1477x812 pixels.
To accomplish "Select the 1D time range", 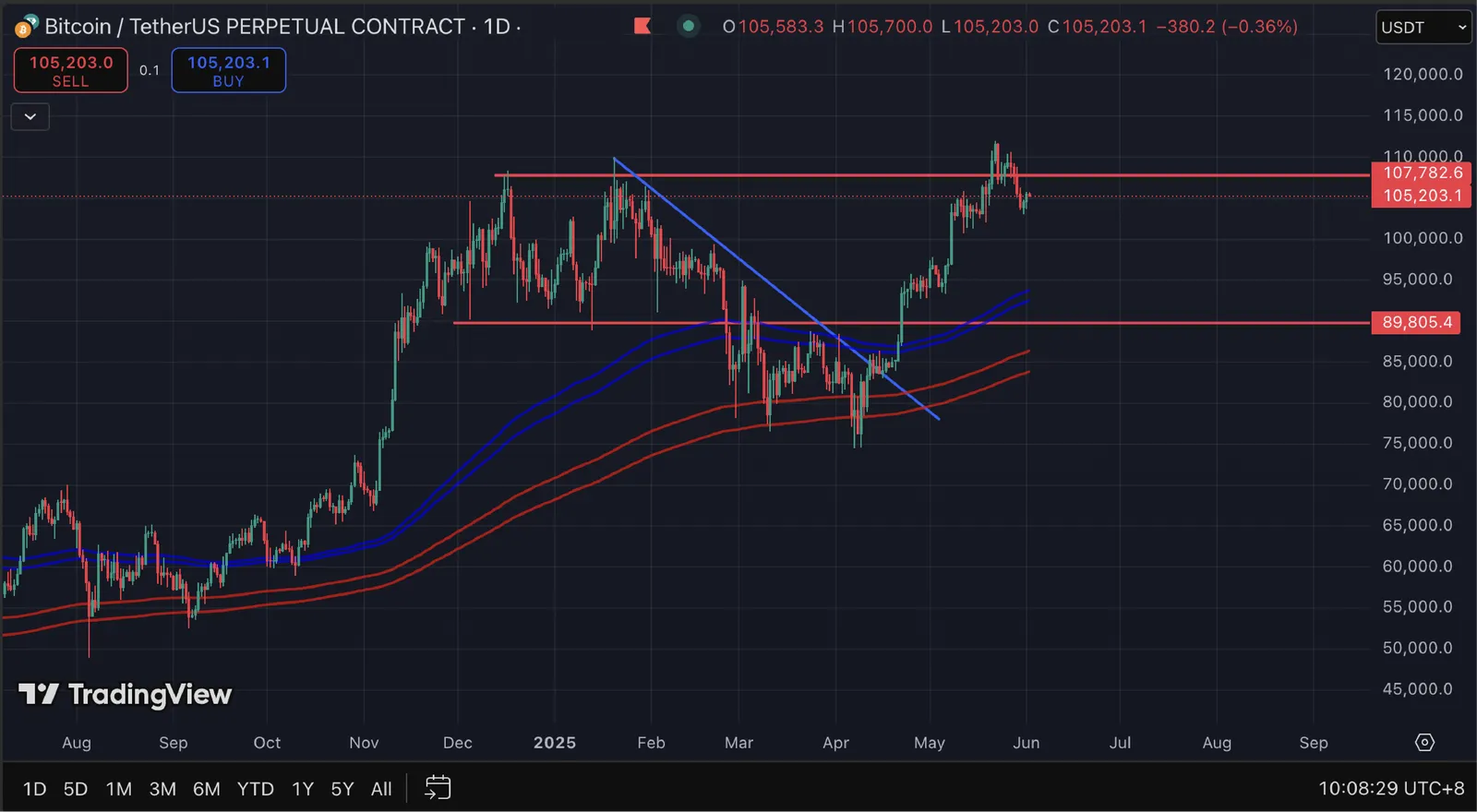I will coord(34,789).
